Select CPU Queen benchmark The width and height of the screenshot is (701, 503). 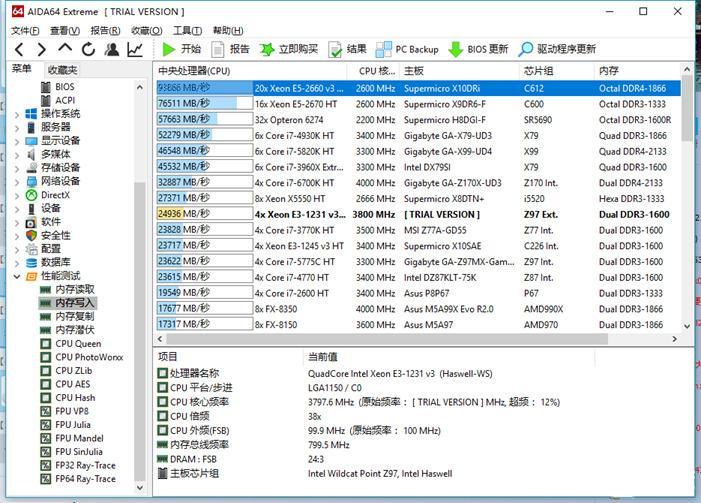point(71,343)
